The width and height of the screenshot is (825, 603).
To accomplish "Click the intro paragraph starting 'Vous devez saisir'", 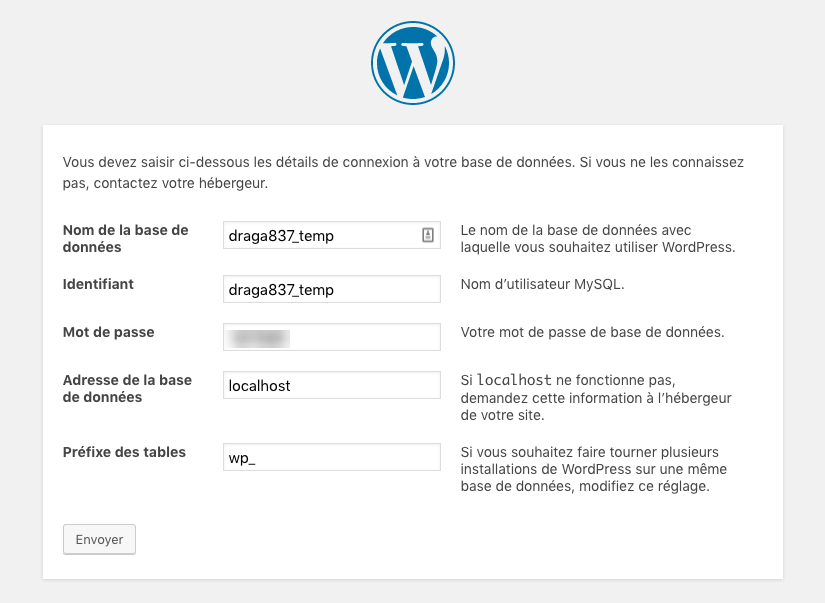I will coord(403,173).
